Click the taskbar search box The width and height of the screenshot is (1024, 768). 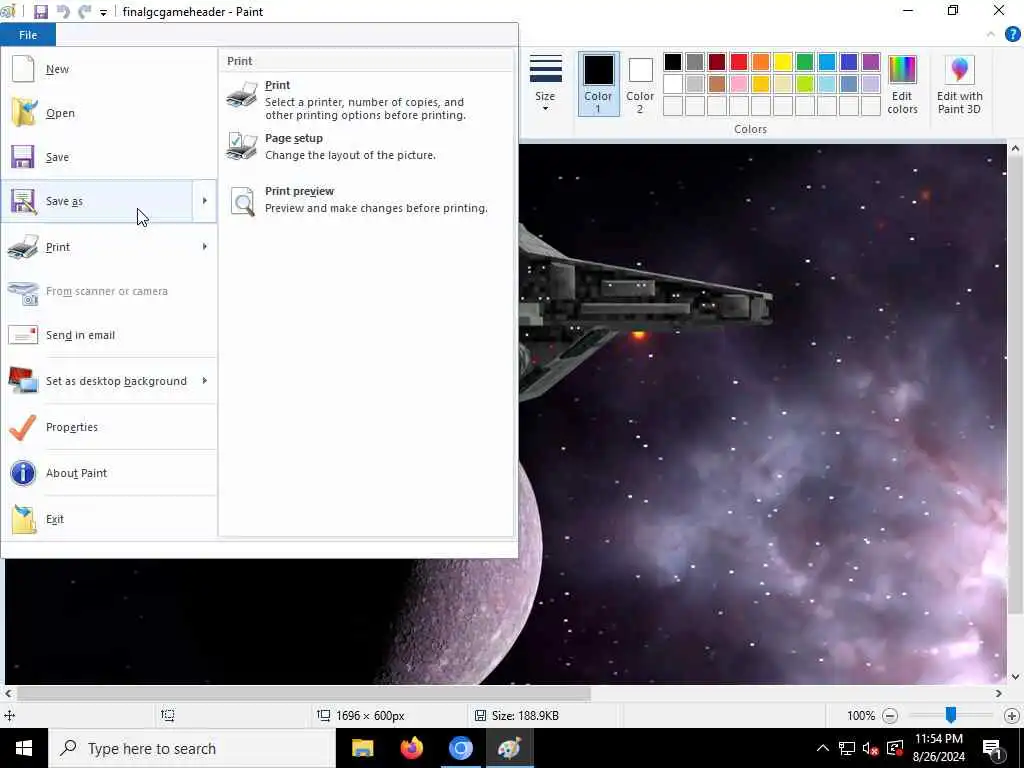(192, 748)
